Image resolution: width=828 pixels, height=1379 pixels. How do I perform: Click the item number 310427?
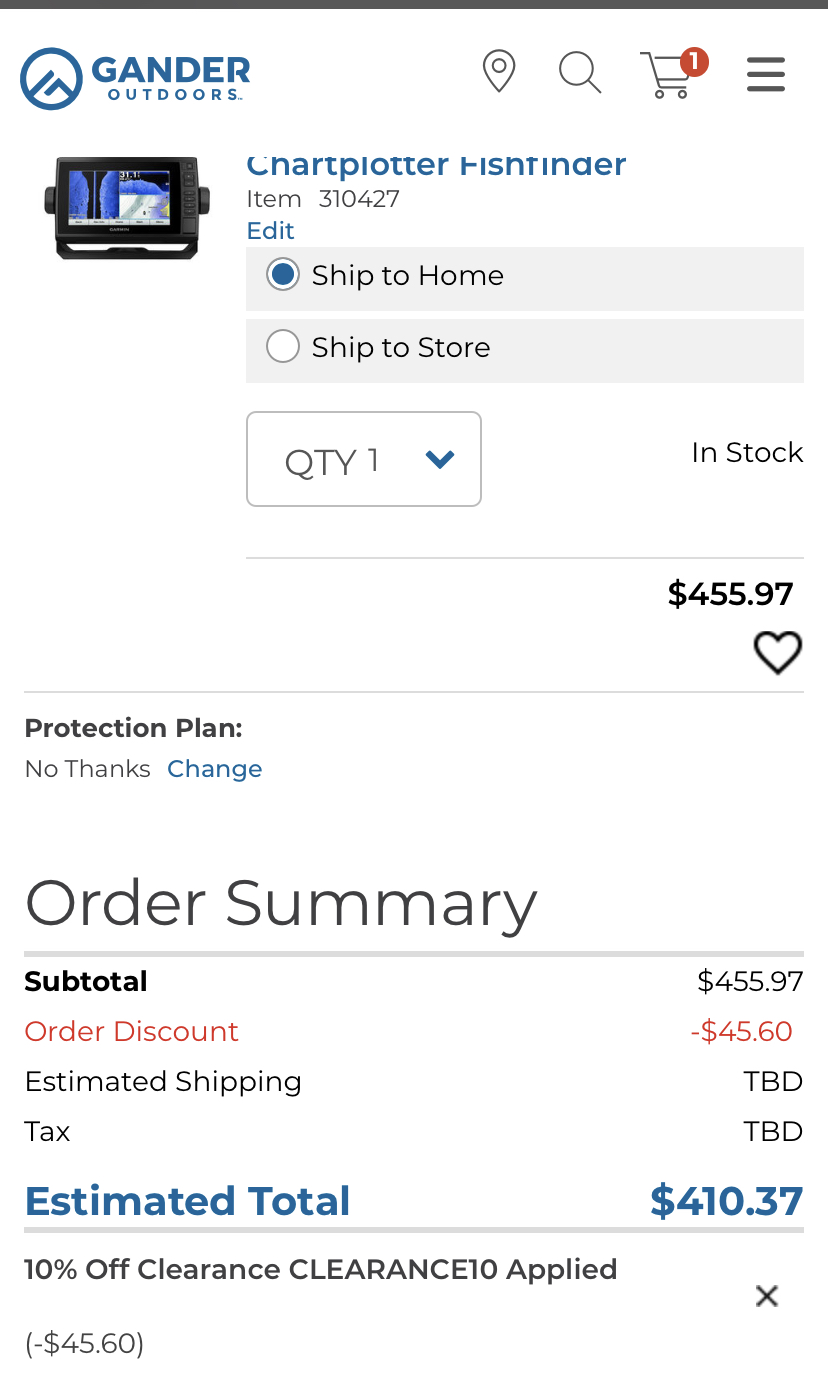click(x=359, y=199)
